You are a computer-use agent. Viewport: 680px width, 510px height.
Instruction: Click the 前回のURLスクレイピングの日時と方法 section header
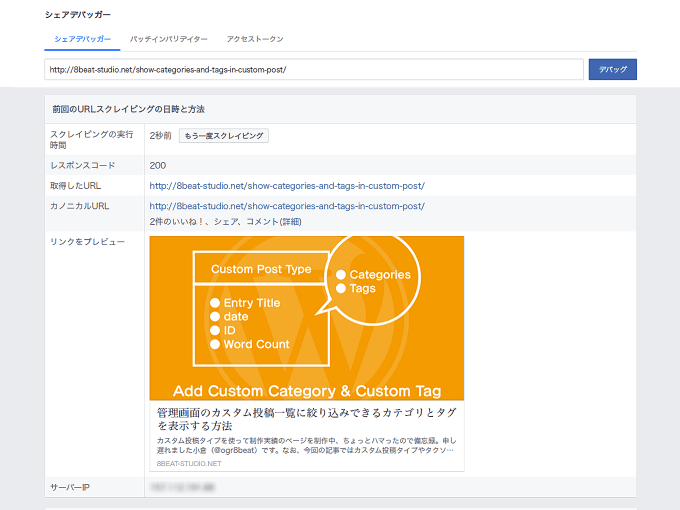[128, 108]
